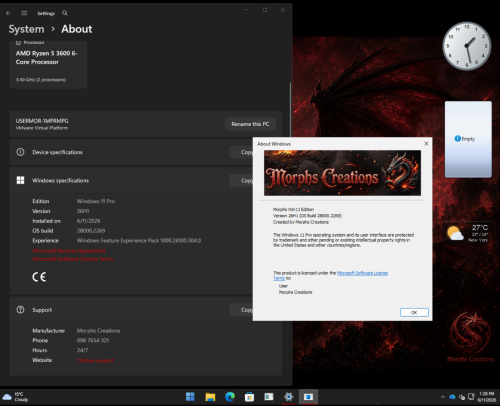Open Microsoft Edge from the taskbar

(230, 397)
